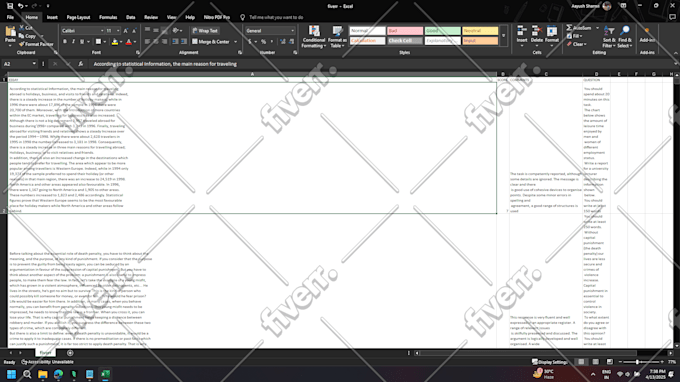Toggle Wrap Text for the cell

point(205,31)
